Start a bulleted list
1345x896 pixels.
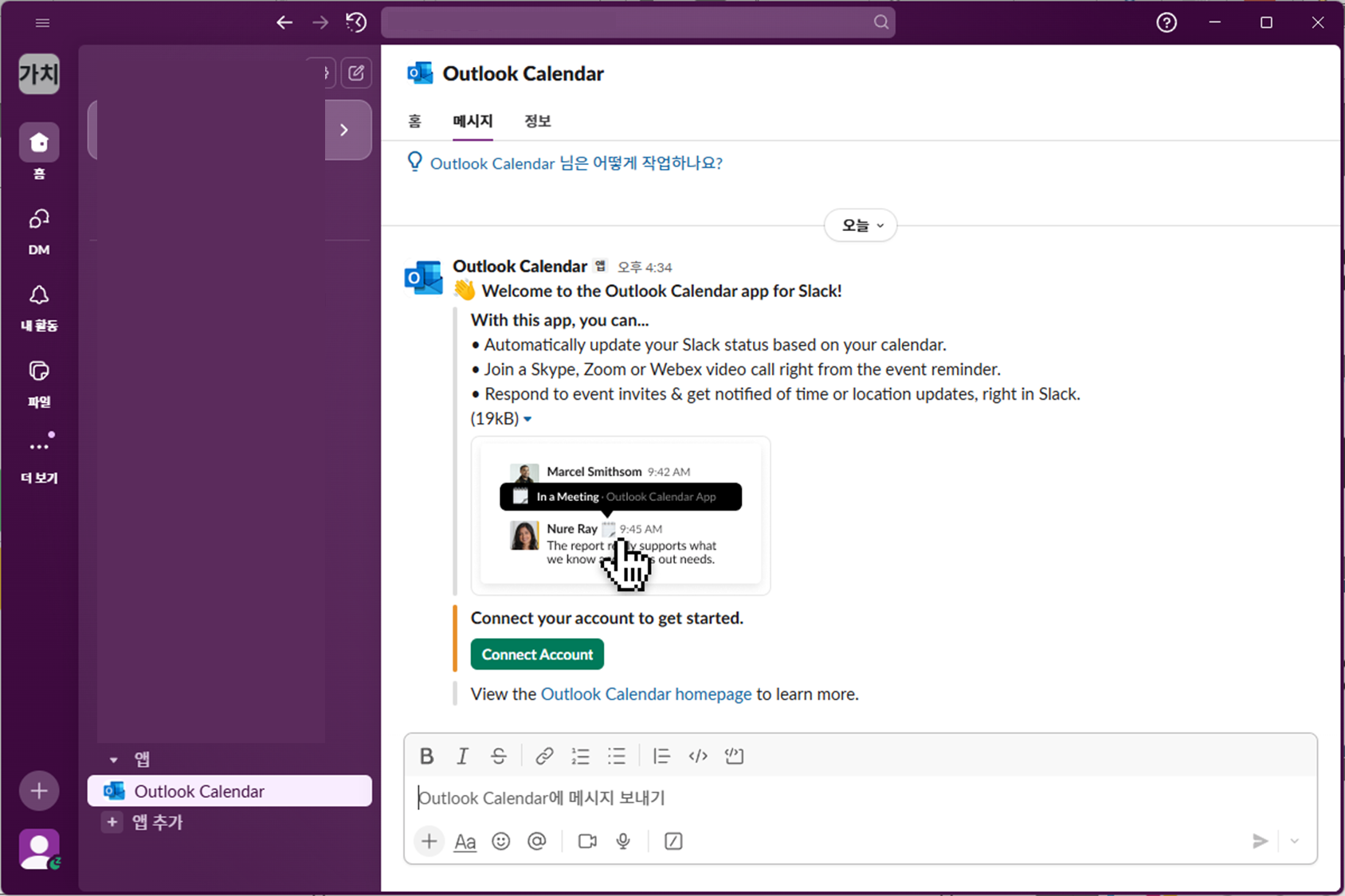coord(617,756)
